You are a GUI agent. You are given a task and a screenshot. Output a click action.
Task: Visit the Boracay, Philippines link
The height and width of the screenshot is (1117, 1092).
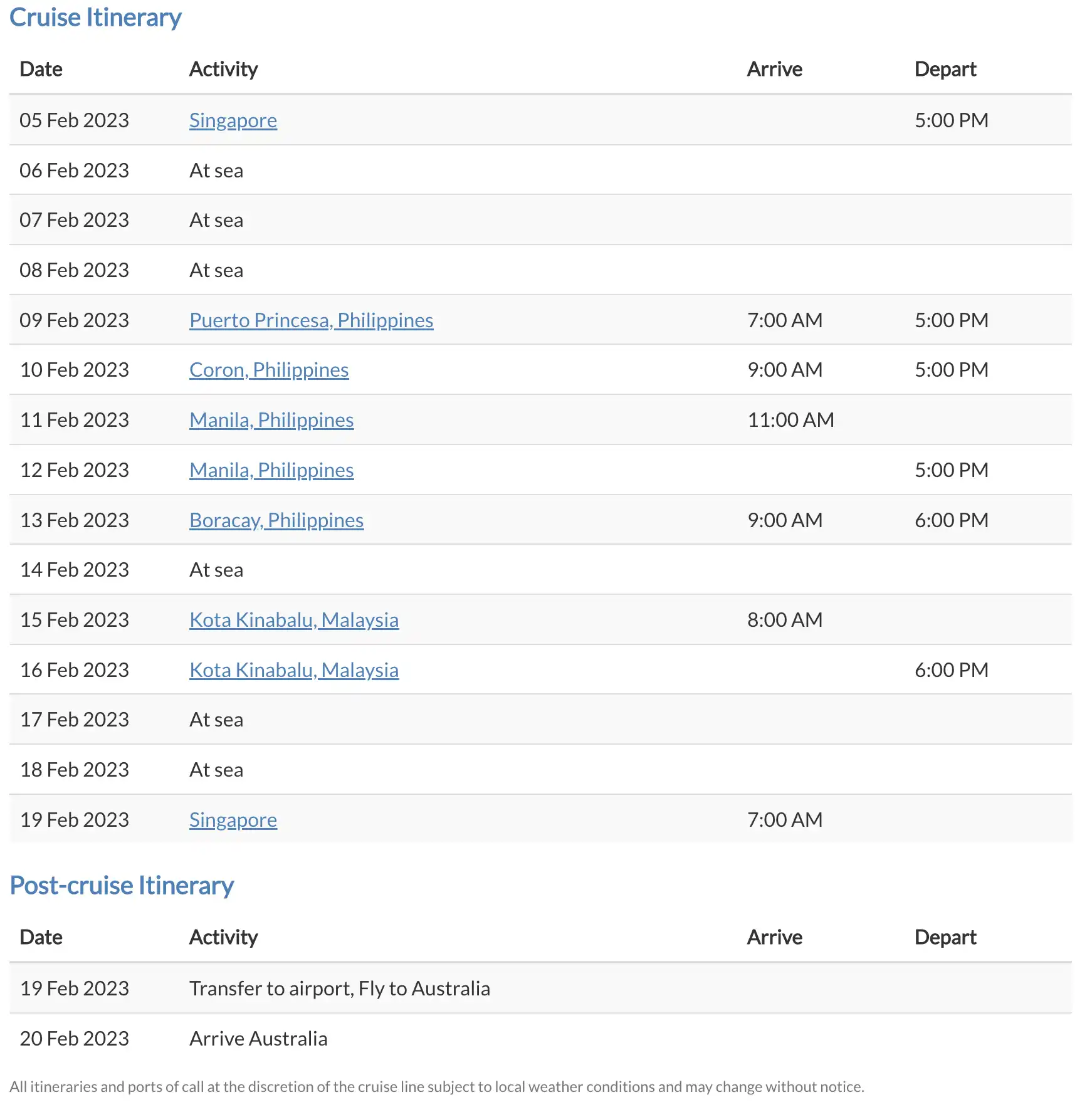[x=276, y=520]
